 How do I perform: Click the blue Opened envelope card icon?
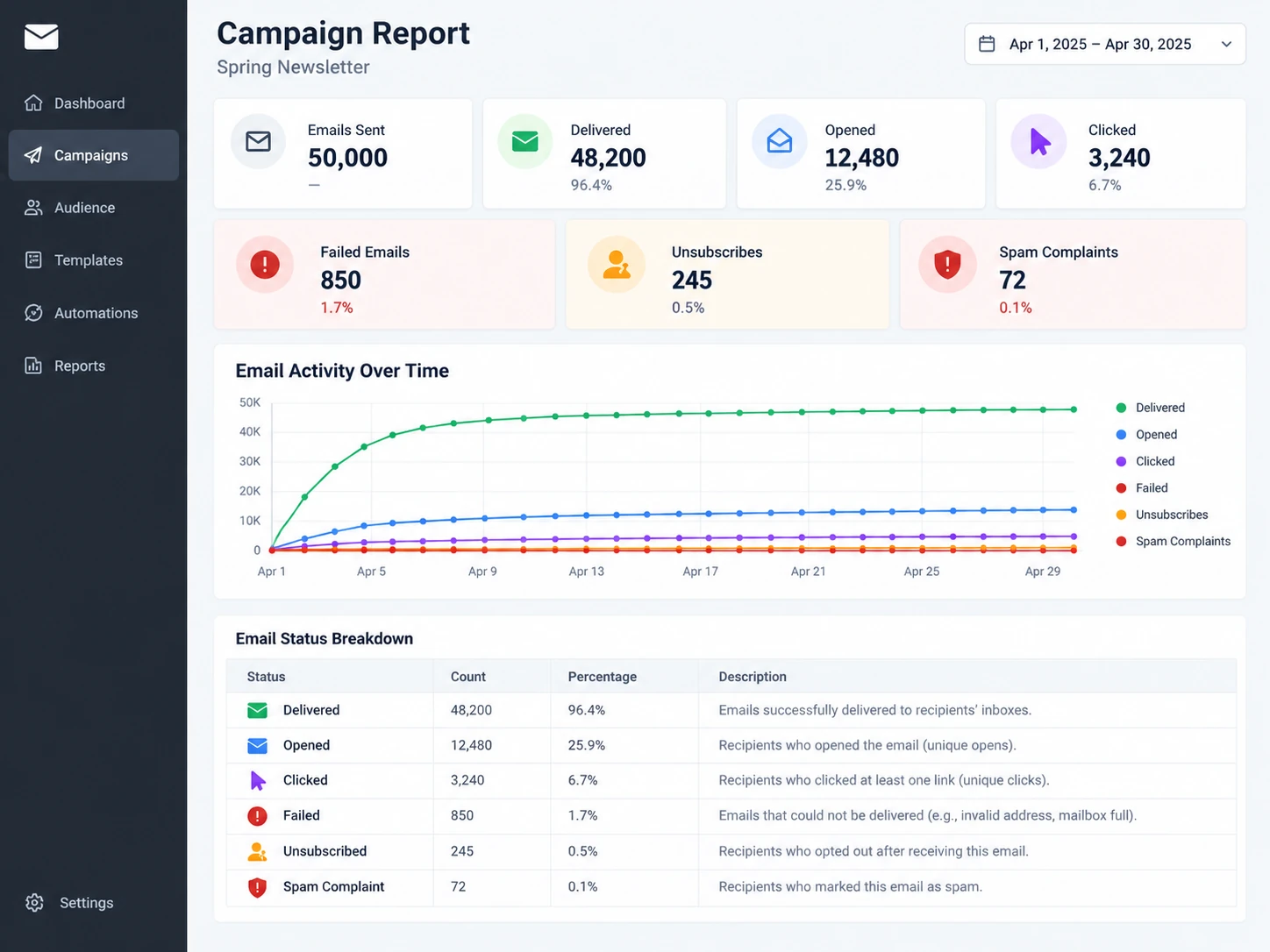tap(780, 141)
